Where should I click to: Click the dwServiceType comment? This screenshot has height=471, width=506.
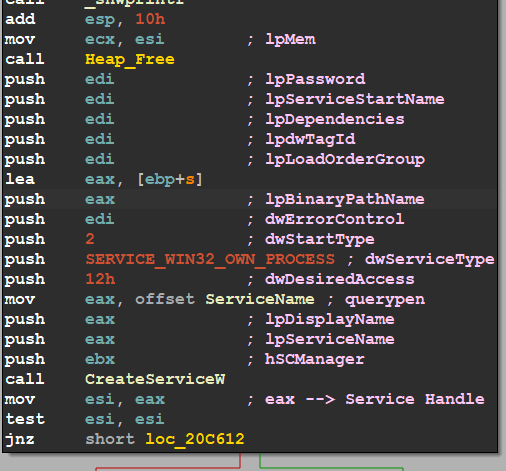(x=429, y=259)
